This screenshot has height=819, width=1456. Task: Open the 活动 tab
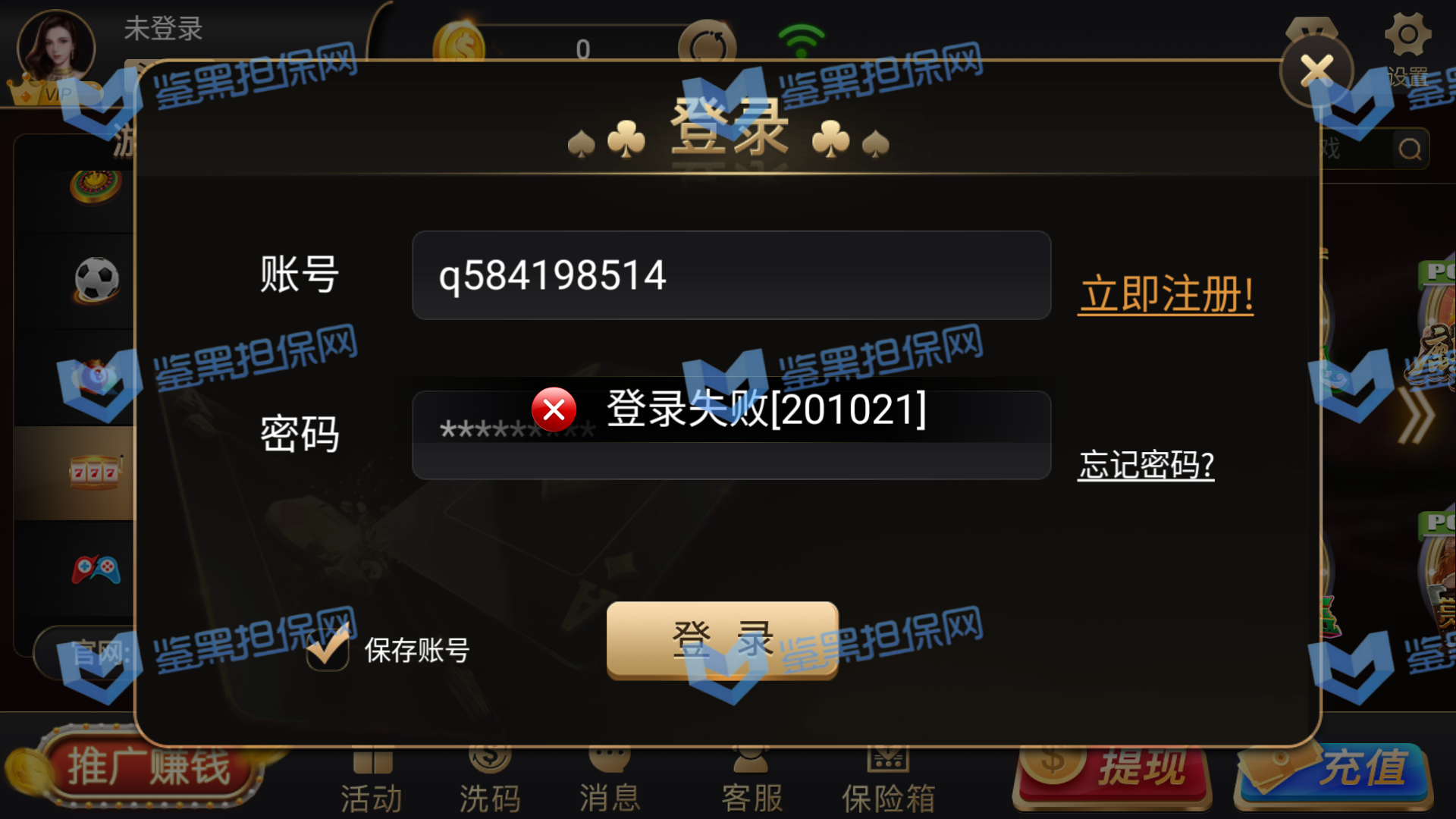pyautogui.click(x=372, y=781)
